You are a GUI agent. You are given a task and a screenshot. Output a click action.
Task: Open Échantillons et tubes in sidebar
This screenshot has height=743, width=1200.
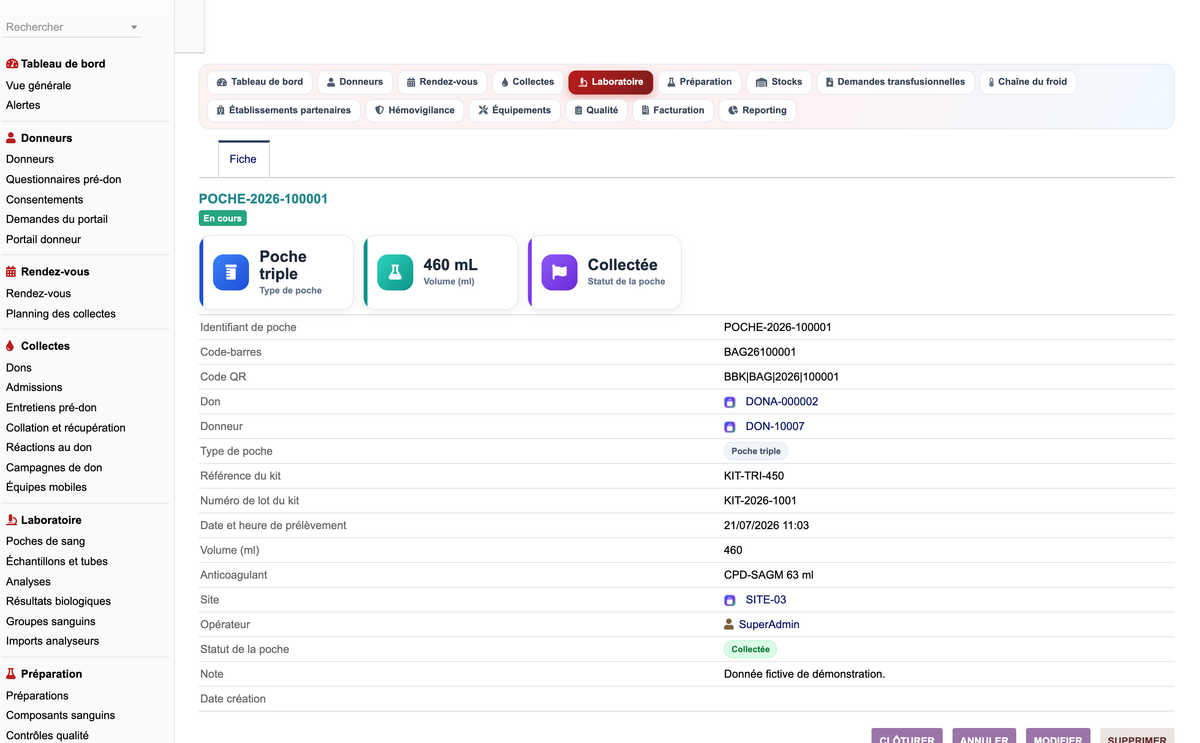click(x=57, y=562)
